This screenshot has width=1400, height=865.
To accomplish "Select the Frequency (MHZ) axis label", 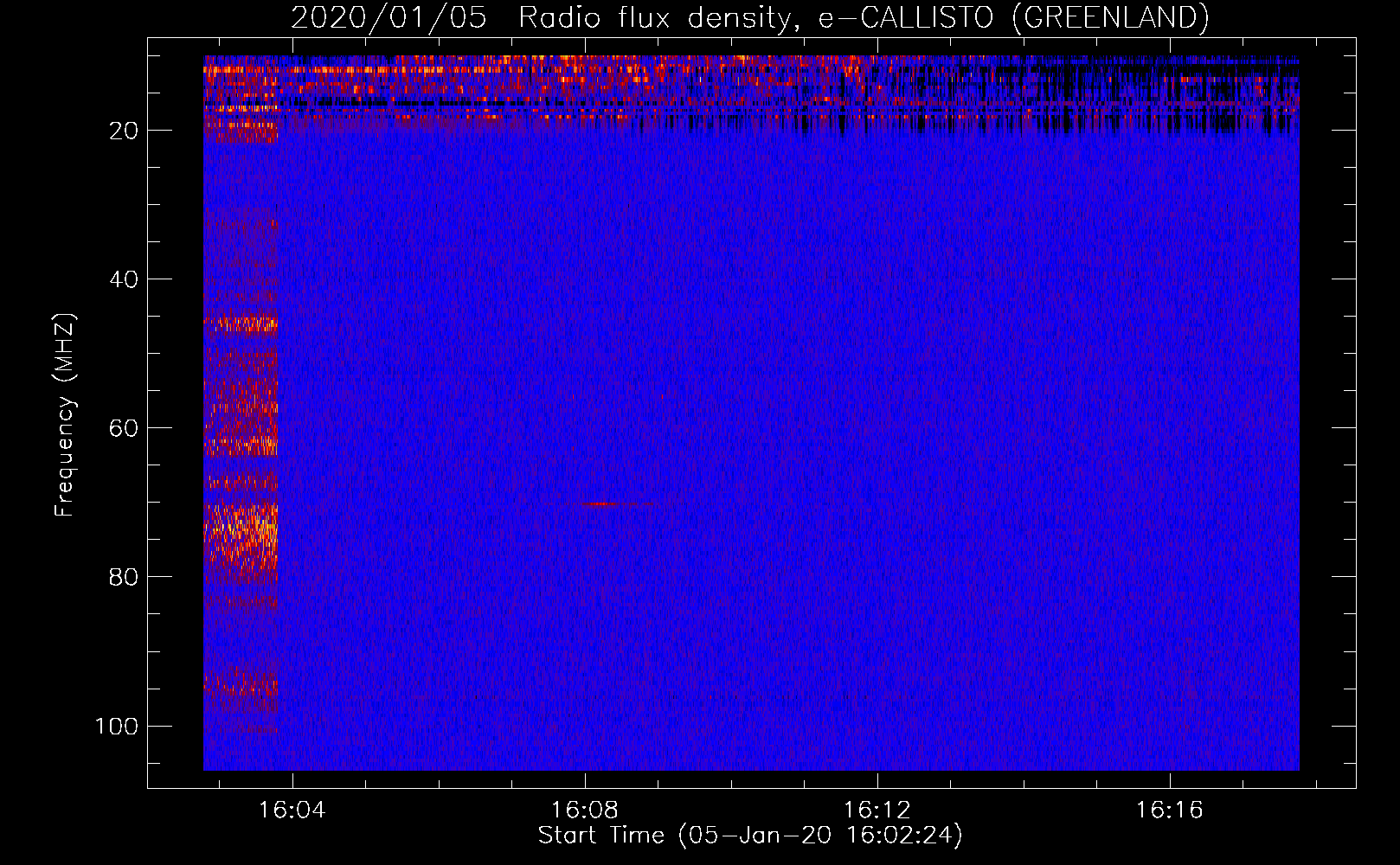I will click(65, 415).
